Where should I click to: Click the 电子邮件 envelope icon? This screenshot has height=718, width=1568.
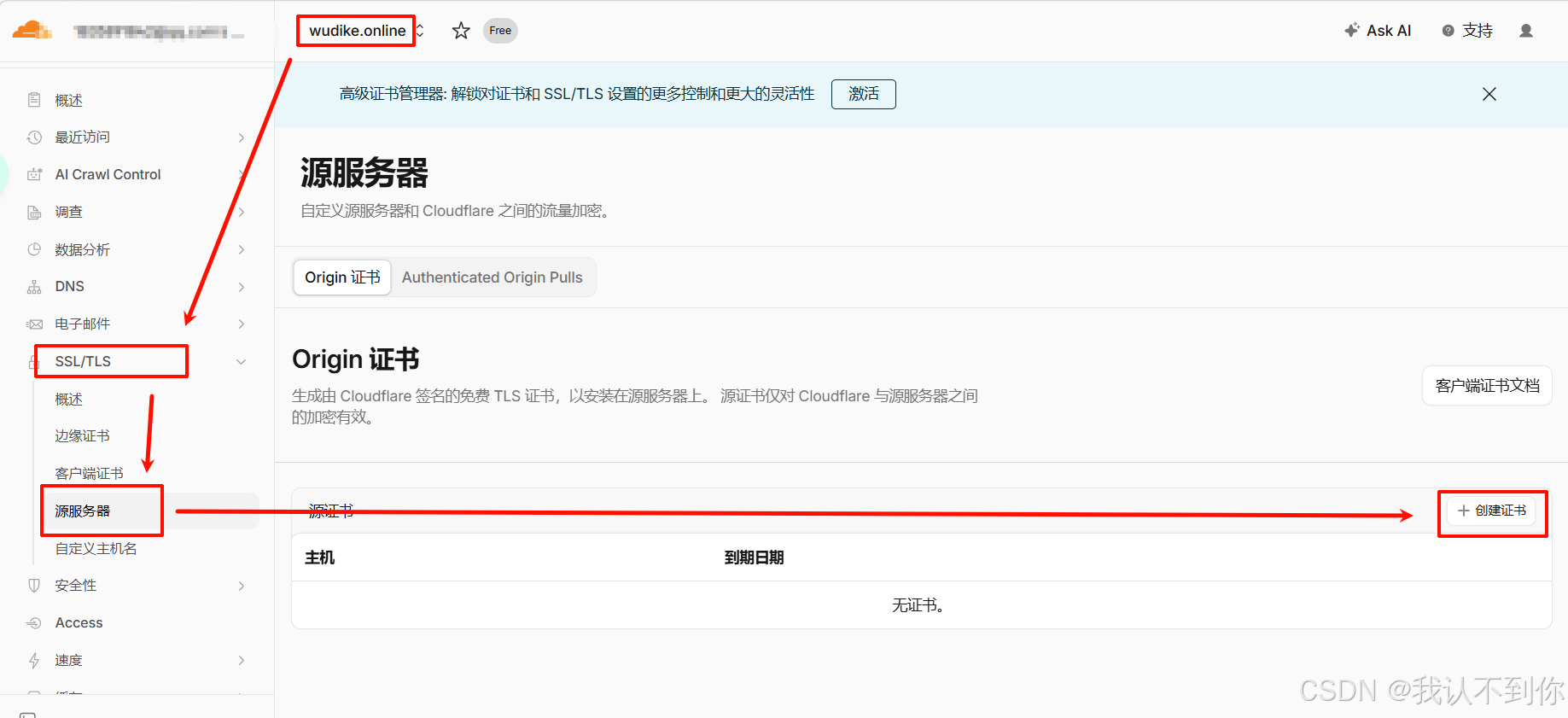point(34,324)
